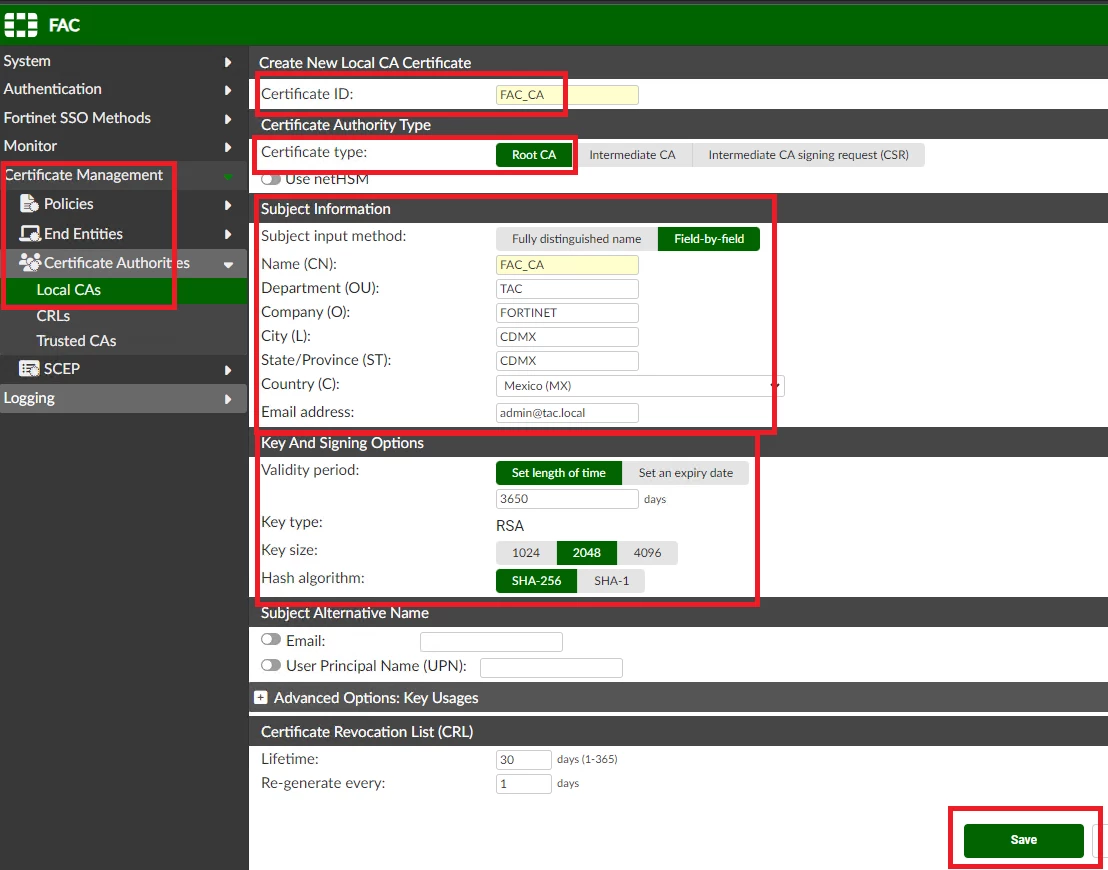Open Trusted CAs menu item

tap(76, 341)
